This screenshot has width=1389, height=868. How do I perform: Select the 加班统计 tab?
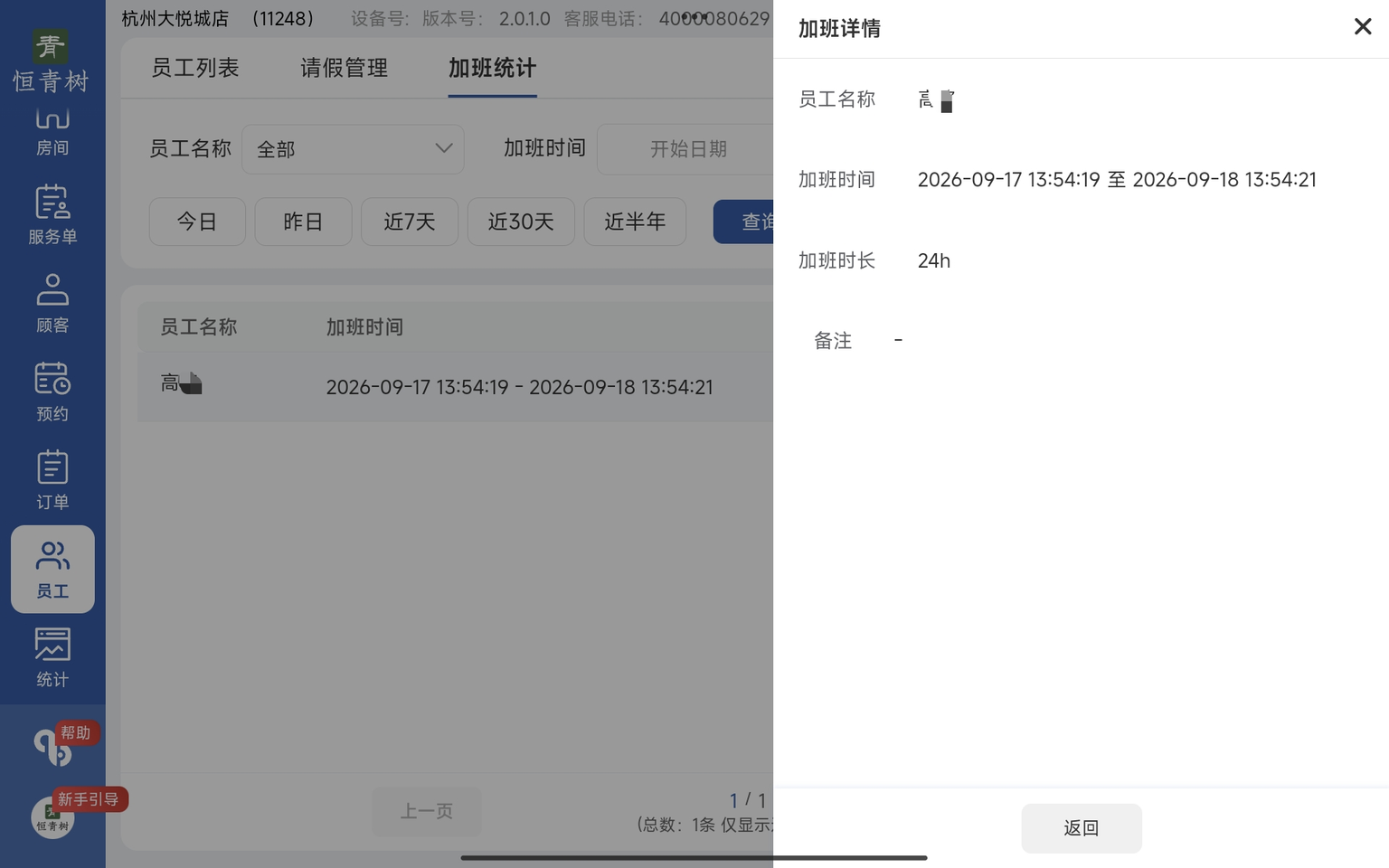tap(492, 68)
